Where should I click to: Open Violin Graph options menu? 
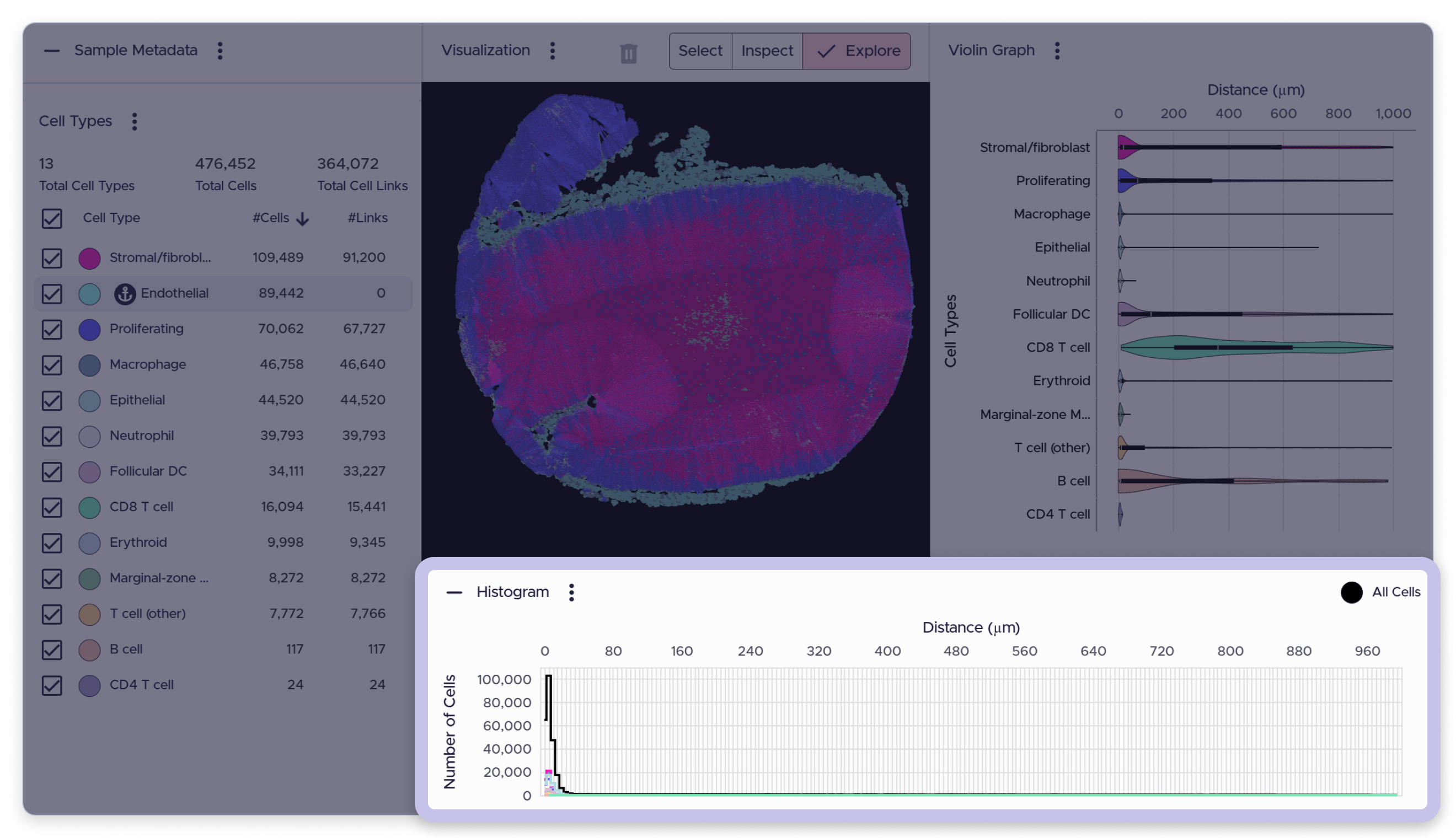pos(1057,51)
